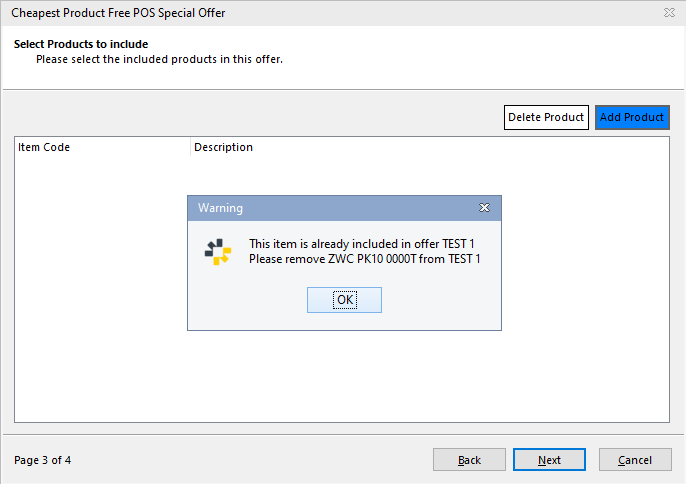The image size is (686, 484).
Task: Close the Special Offer wizard window
Action: click(668, 13)
